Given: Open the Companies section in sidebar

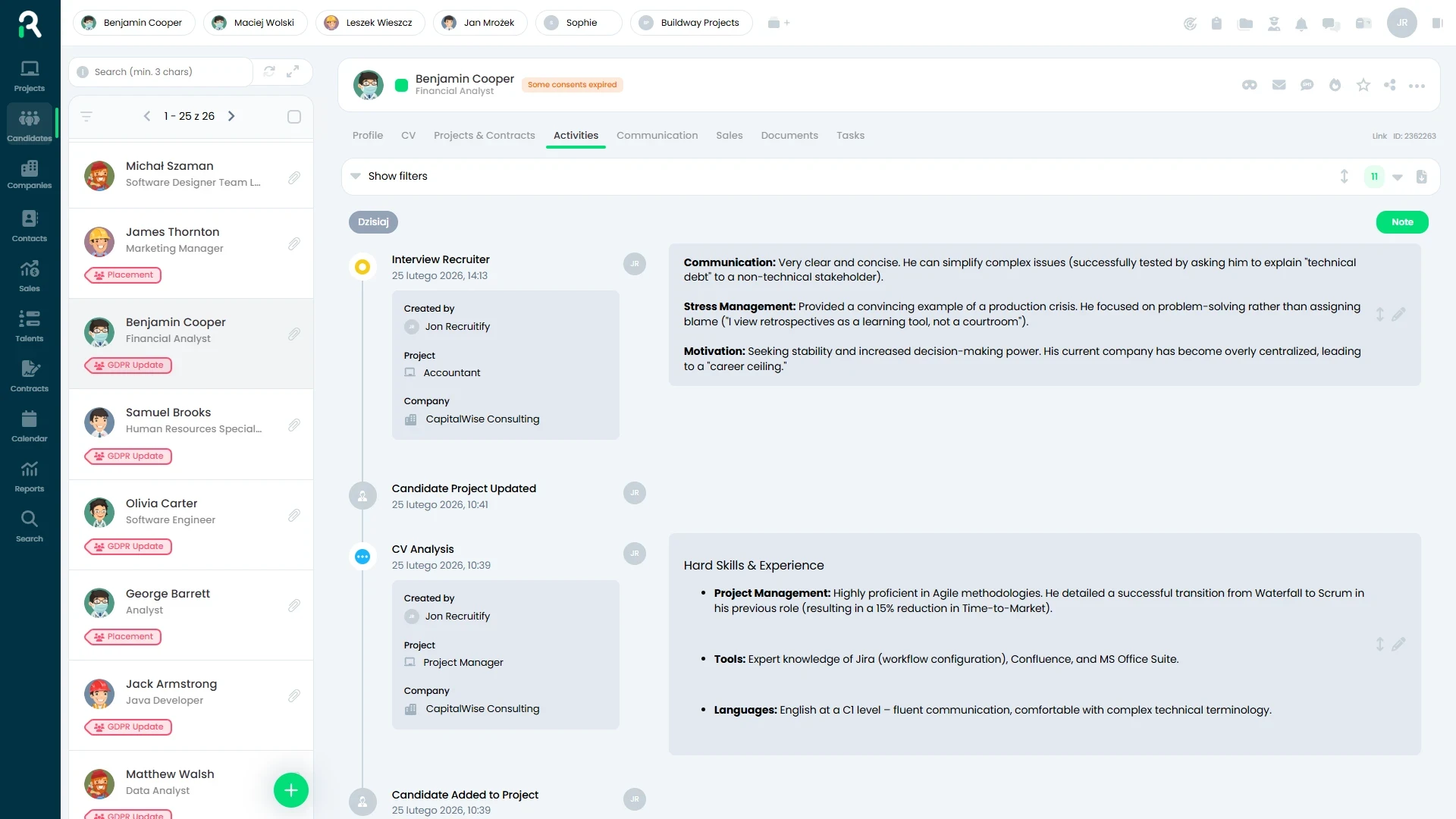Looking at the screenshot, I should (x=29, y=174).
